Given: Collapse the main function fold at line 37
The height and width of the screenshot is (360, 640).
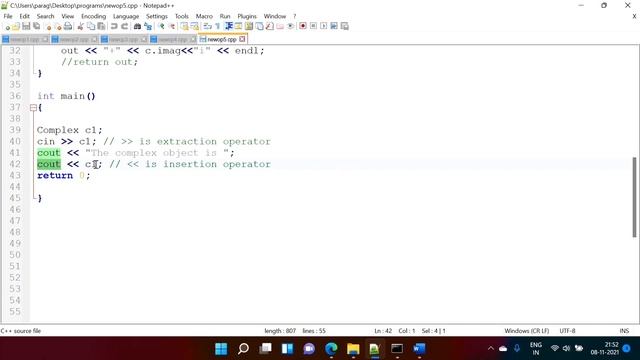Looking at the screenshot, I should pyautogui.click(x=33, y=108).
